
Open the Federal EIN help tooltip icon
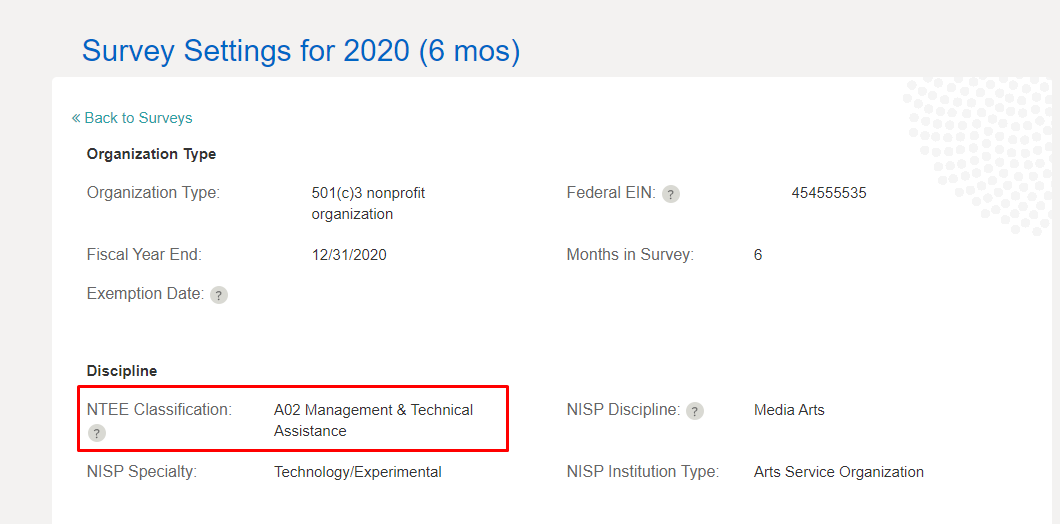[671, 194]
